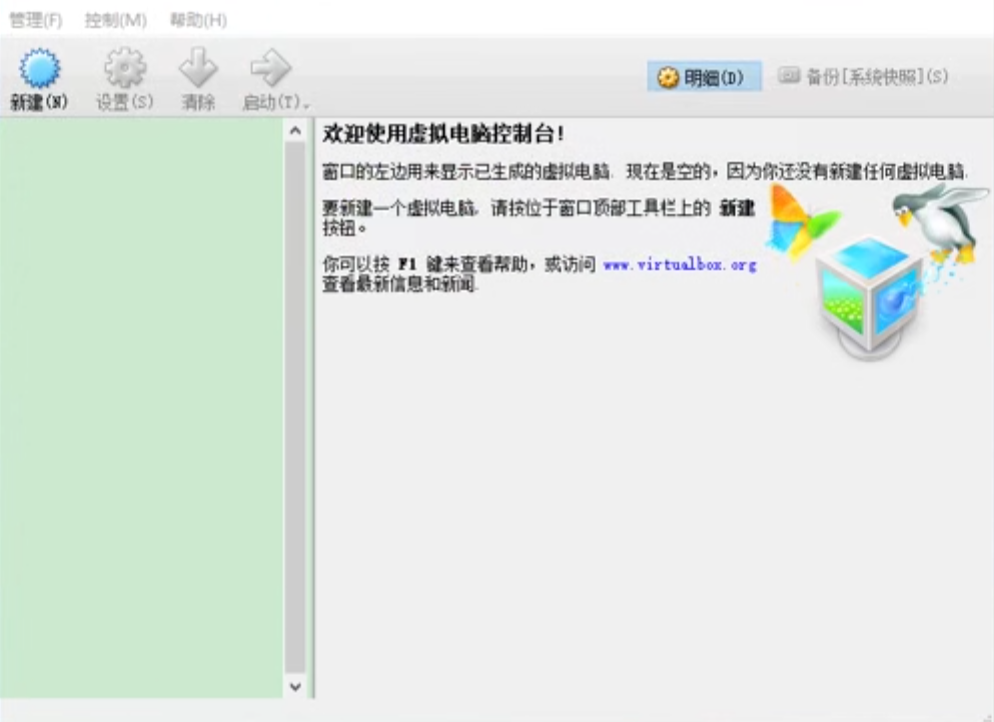Click the welcome heading 欢迎使用虚拟电脑控制台!
This screenshot has height=722, width=994.
pos(443,134)
